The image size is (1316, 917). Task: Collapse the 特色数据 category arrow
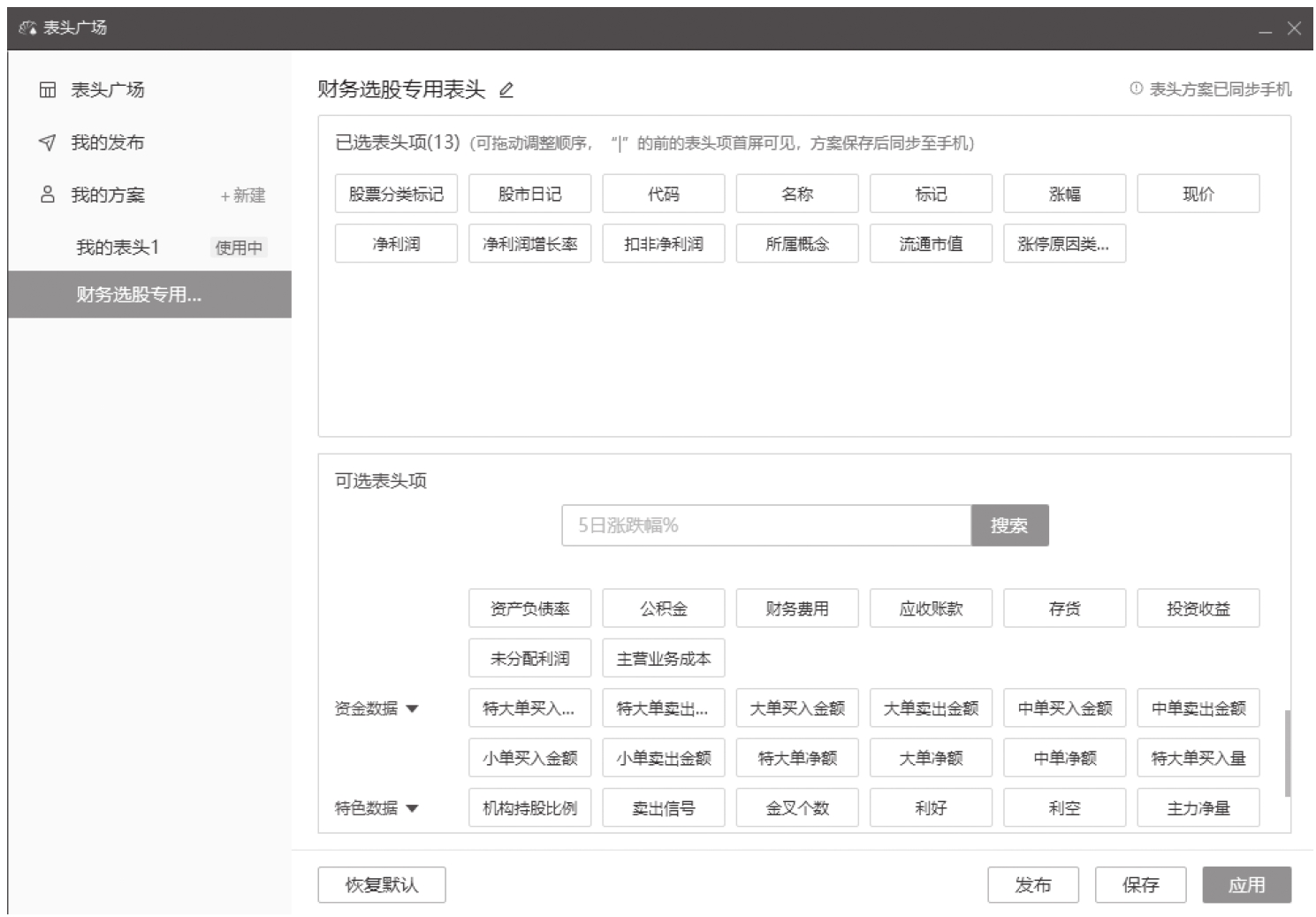click(x=412, y=808)
